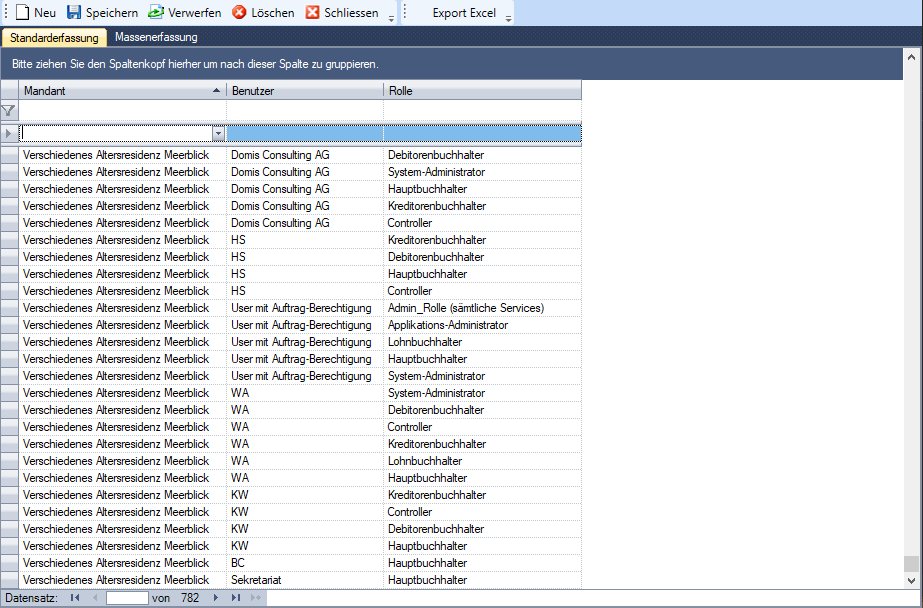Viewport: 923px width, 608px height.
Task: Click the red Löschen delete icon
Action: pyautogui.click(x=239, y=13)
